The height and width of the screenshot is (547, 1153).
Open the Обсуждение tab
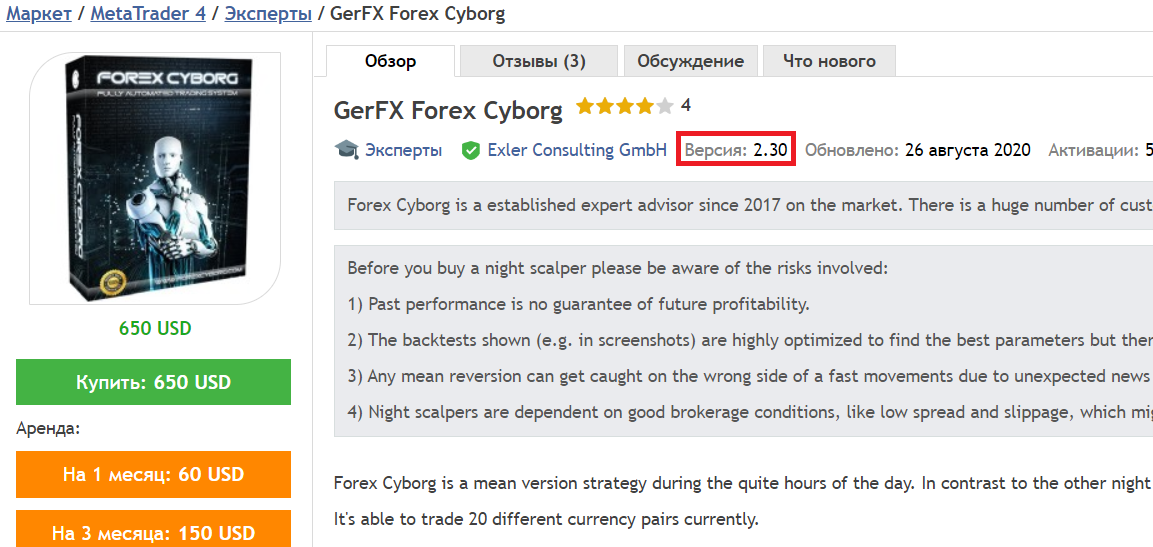[690, 61]
